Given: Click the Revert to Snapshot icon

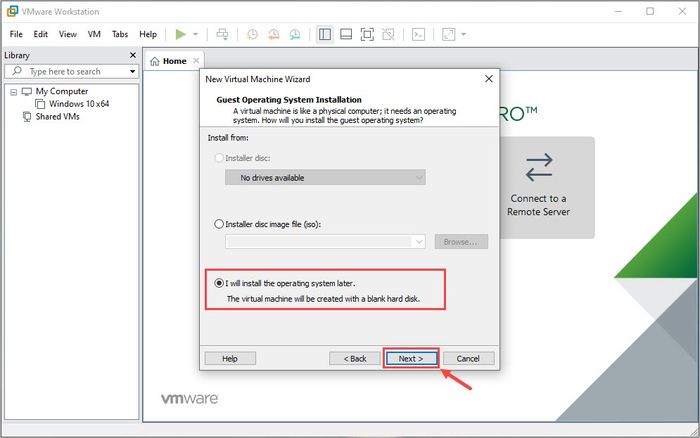Looking at the screenshot, I should tap(274, 34).
